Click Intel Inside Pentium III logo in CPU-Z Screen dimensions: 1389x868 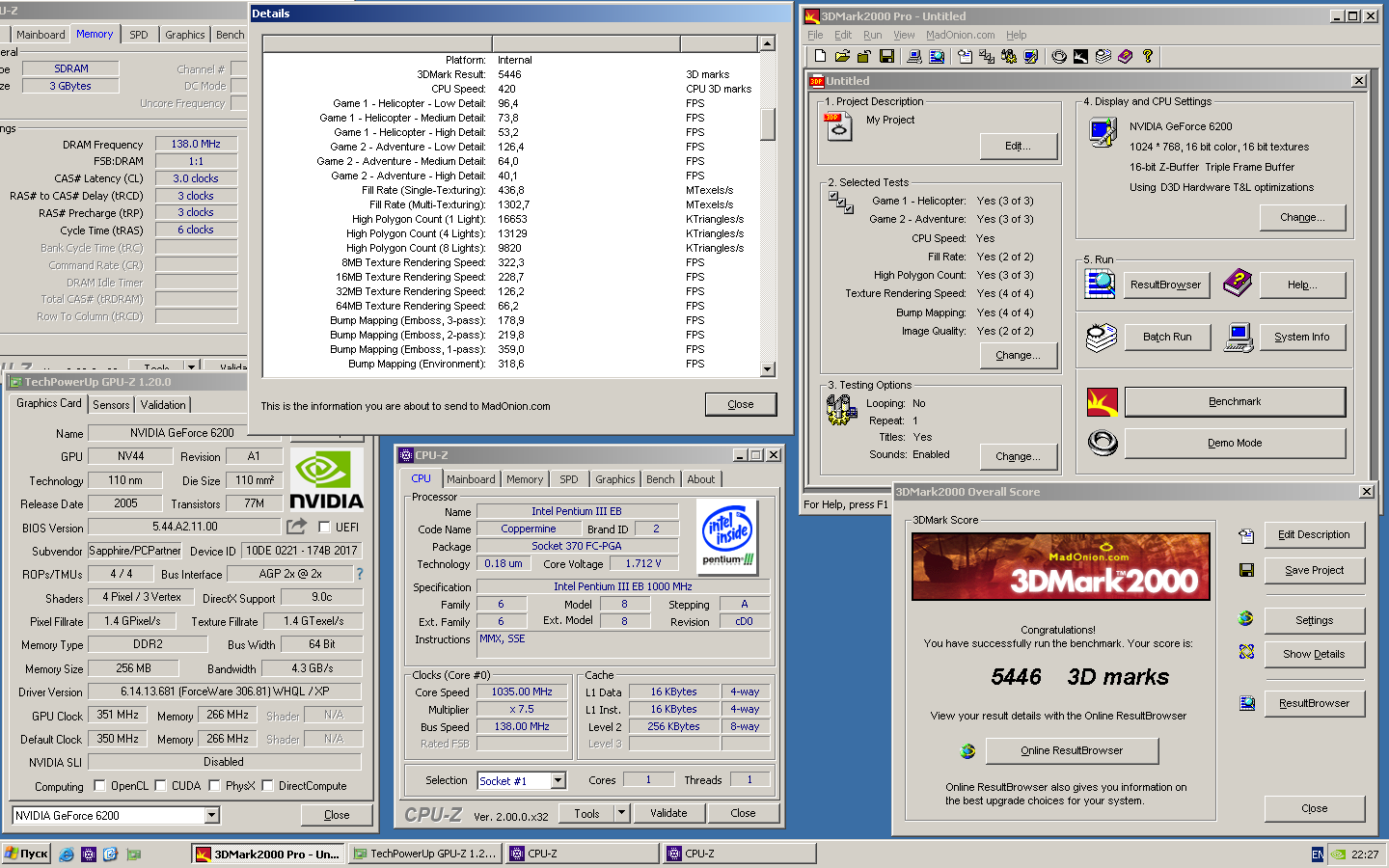pos(727,535)
